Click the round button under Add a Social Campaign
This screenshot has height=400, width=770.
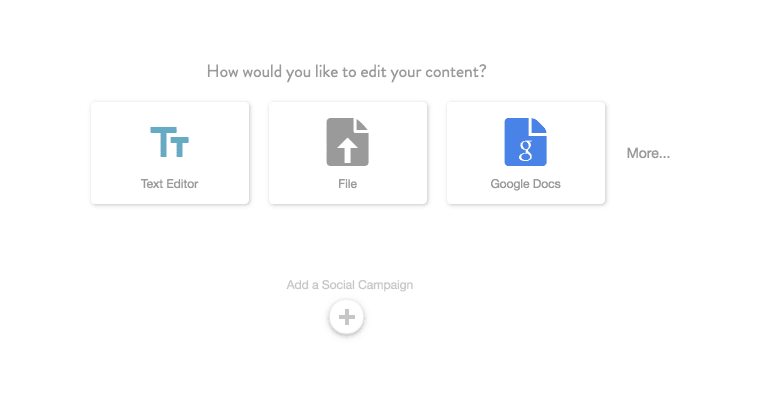point(346,318)
